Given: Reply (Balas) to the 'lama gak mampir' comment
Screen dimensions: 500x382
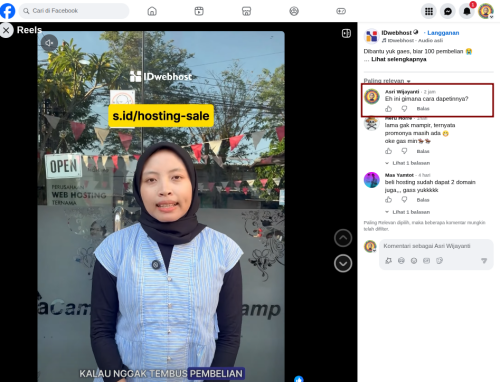Looking at the screenshot, I should click(423, 151).
